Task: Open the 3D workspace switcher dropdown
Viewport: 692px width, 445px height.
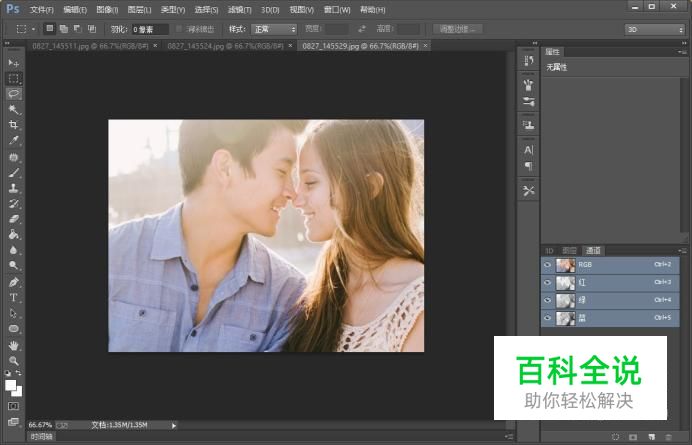Action: pos(654,29)
